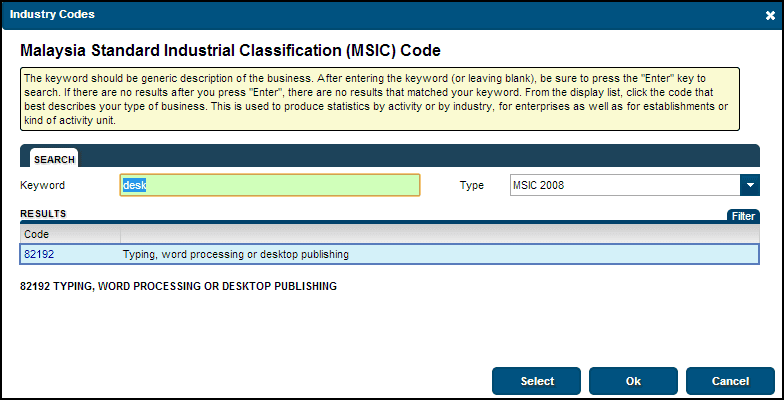784x400 pixels.
Task: Click the 82192 TYPING, WORD PROCESSING summary text
Action: (x=178, y=286)
